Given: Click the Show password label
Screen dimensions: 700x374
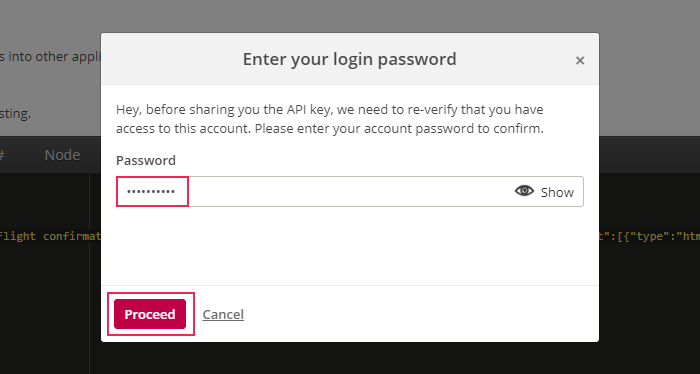Looking at the screenshot, I should point(557,192).
